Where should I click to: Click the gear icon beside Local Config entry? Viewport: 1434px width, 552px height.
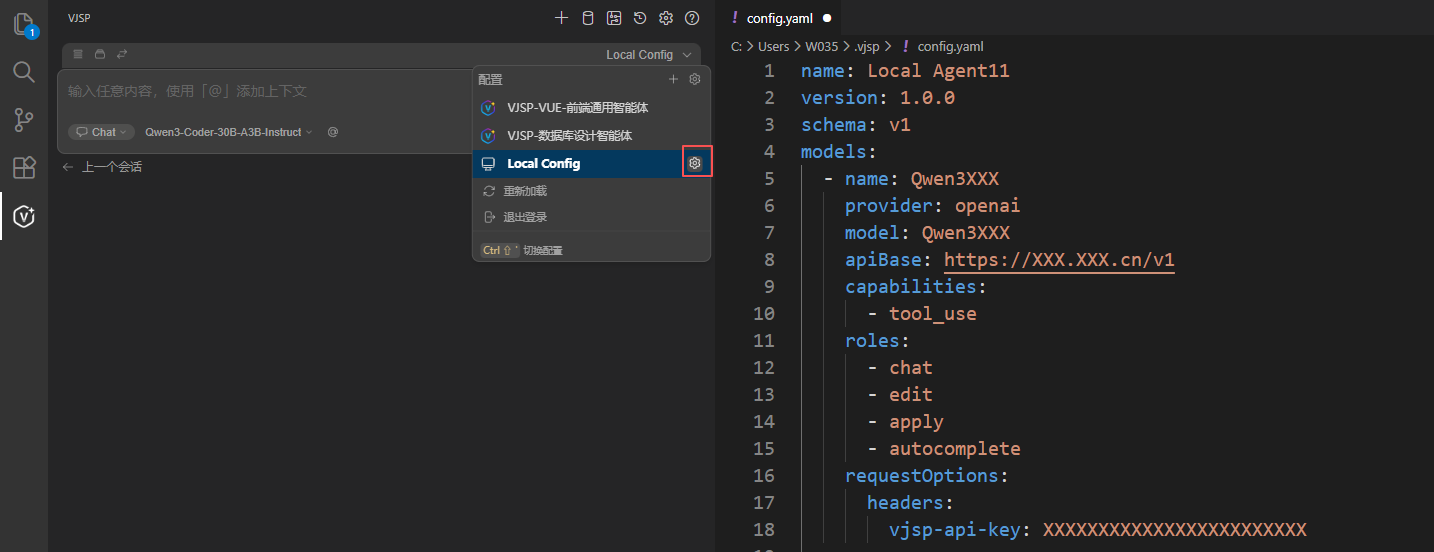696,163
